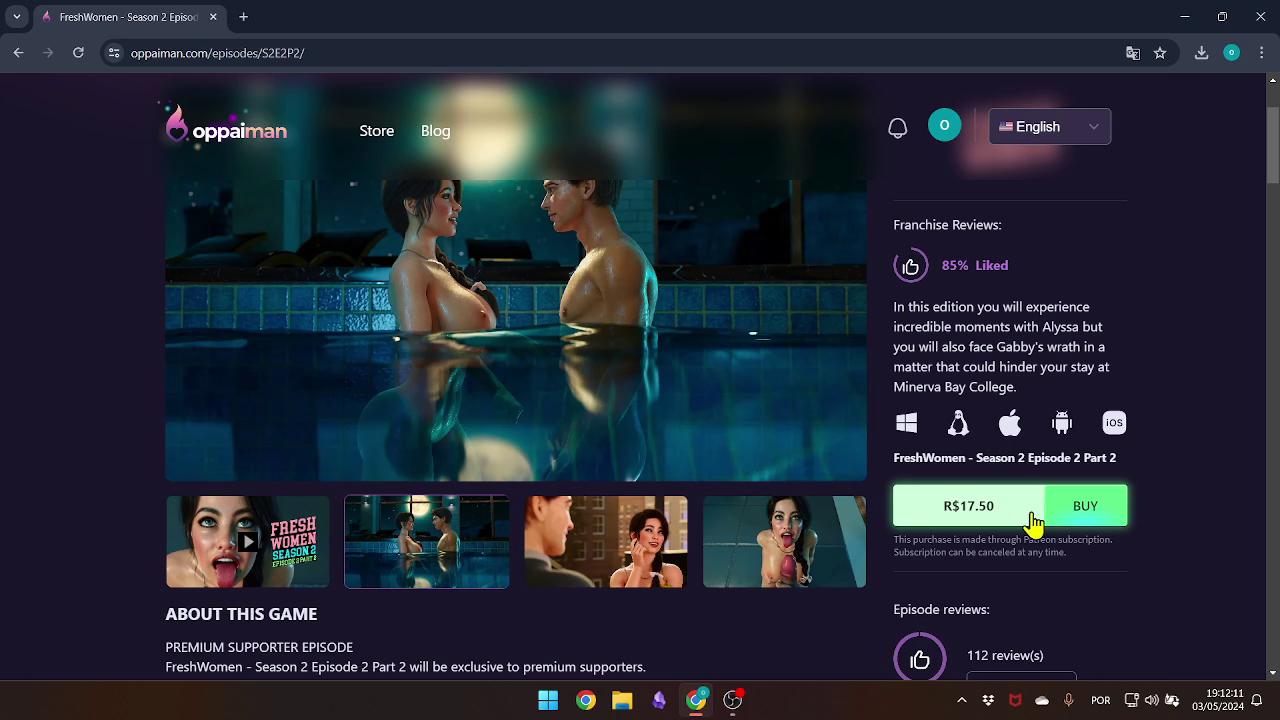Image resolution: width=1280 pixels, height=720 pixels.
Task: Click the 112 review(s) text
Action: [x=1005, y=655]
